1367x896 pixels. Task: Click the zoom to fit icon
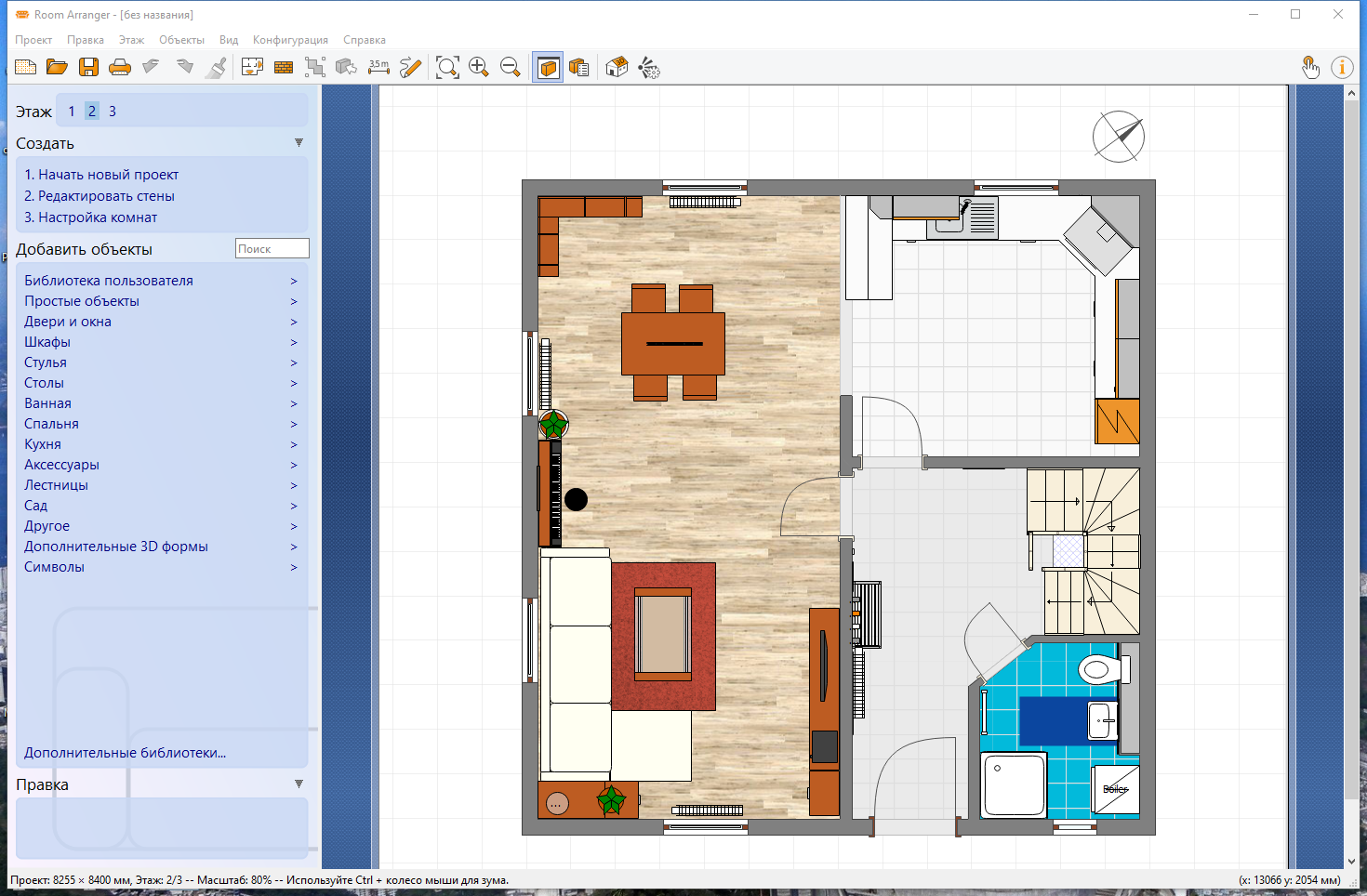pos(447,67)
